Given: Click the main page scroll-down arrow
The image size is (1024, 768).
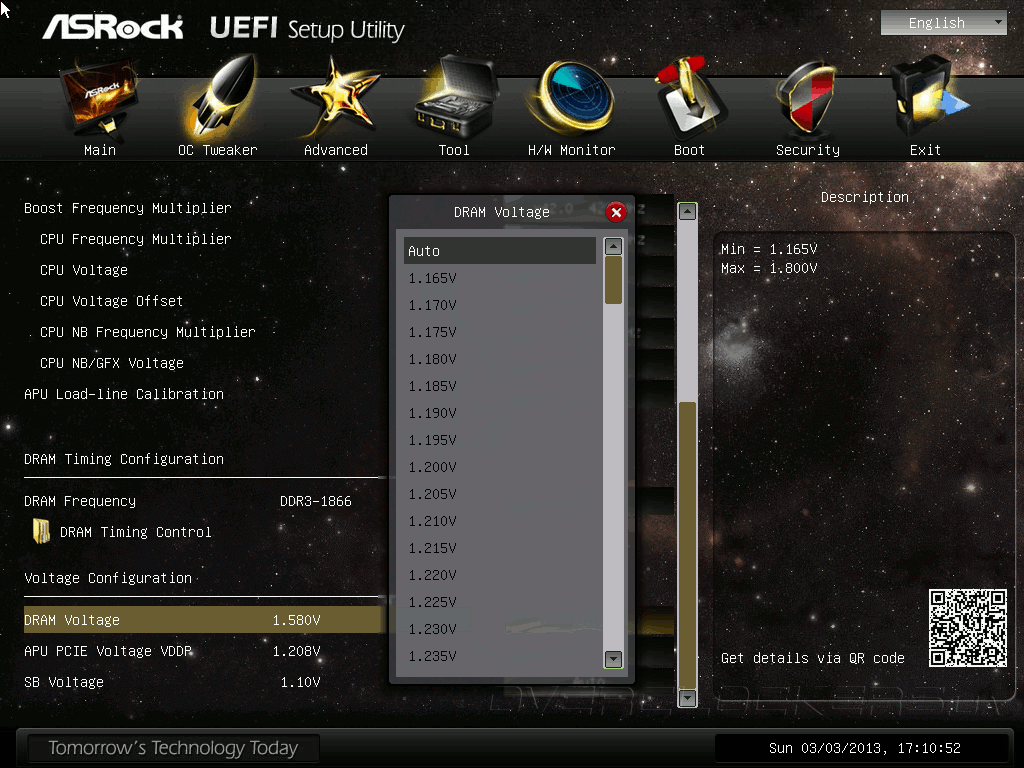Looking at the screenshot, I should (687, 698).
